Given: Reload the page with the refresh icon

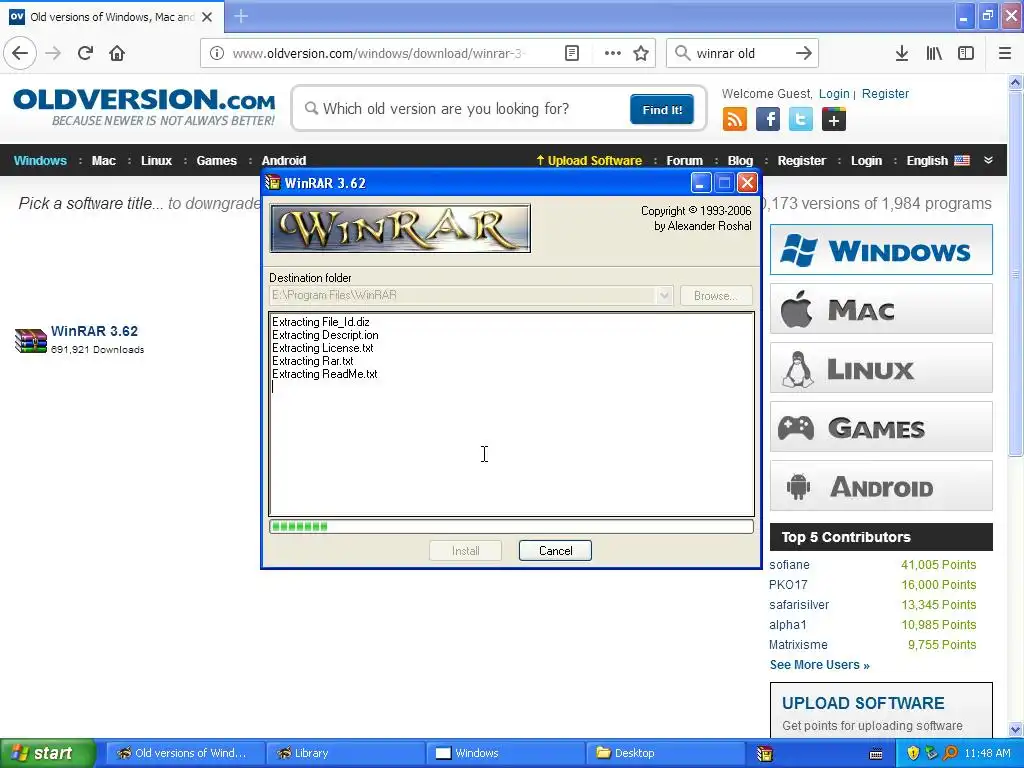Looking at the screenshot, I should point(85,53).
